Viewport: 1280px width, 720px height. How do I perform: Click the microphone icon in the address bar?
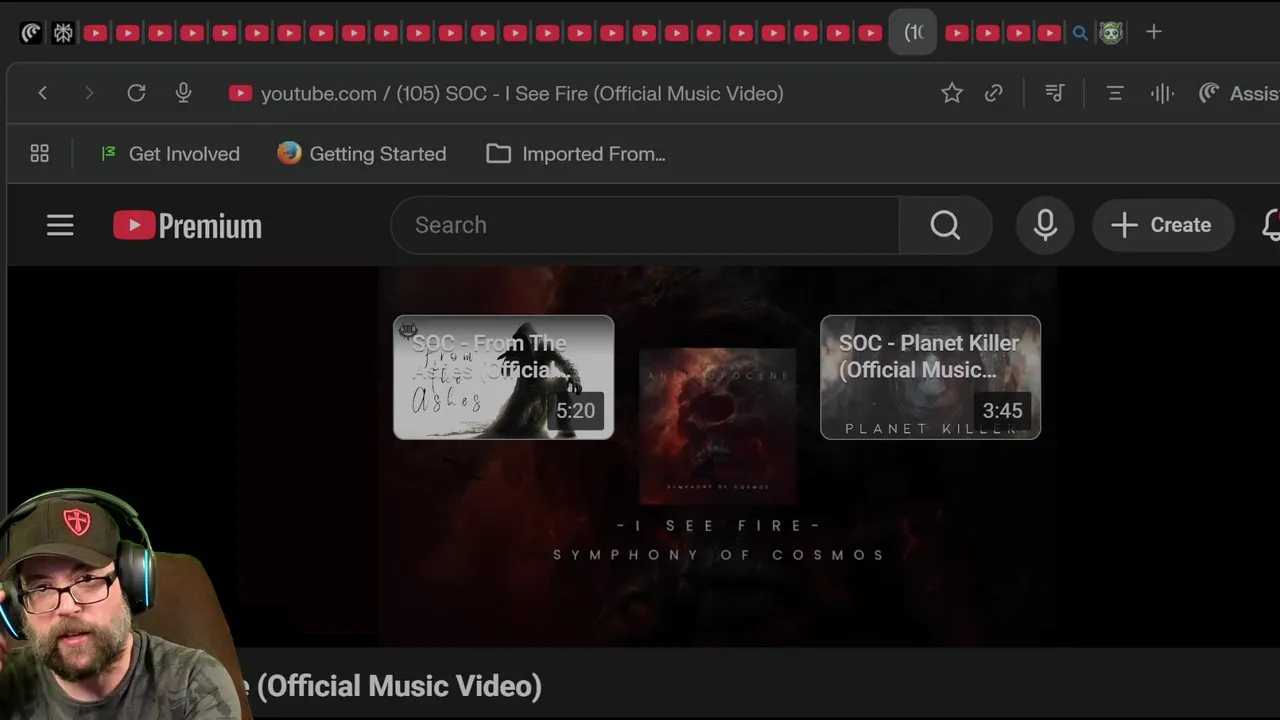tap(183, 93)
